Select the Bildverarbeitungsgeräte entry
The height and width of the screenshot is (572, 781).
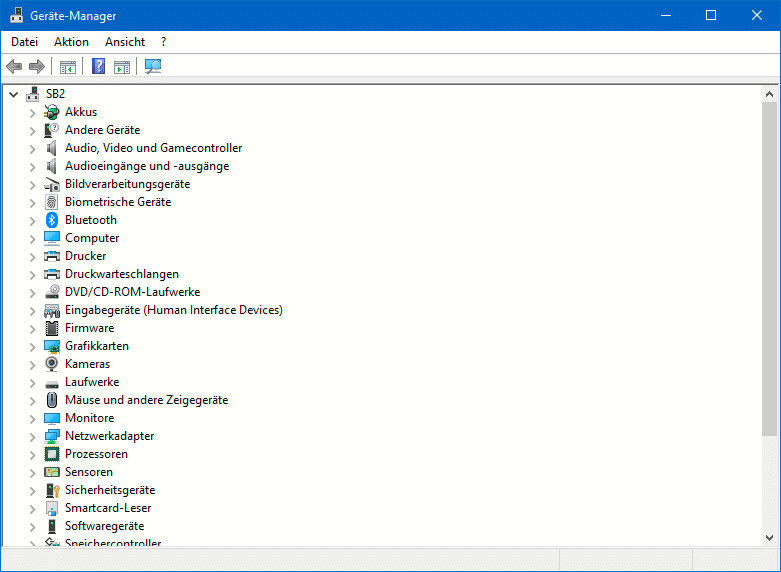(x=128, y=184)
